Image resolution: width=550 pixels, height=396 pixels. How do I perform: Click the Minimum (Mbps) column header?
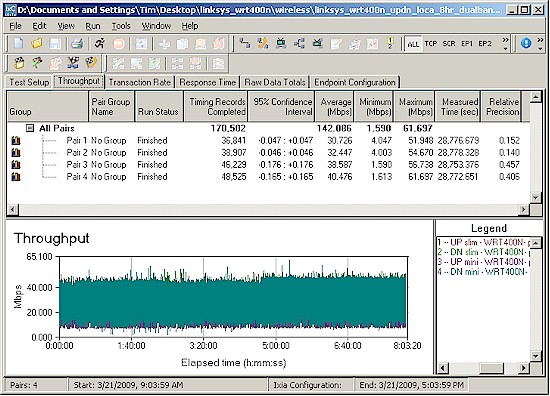375,106
